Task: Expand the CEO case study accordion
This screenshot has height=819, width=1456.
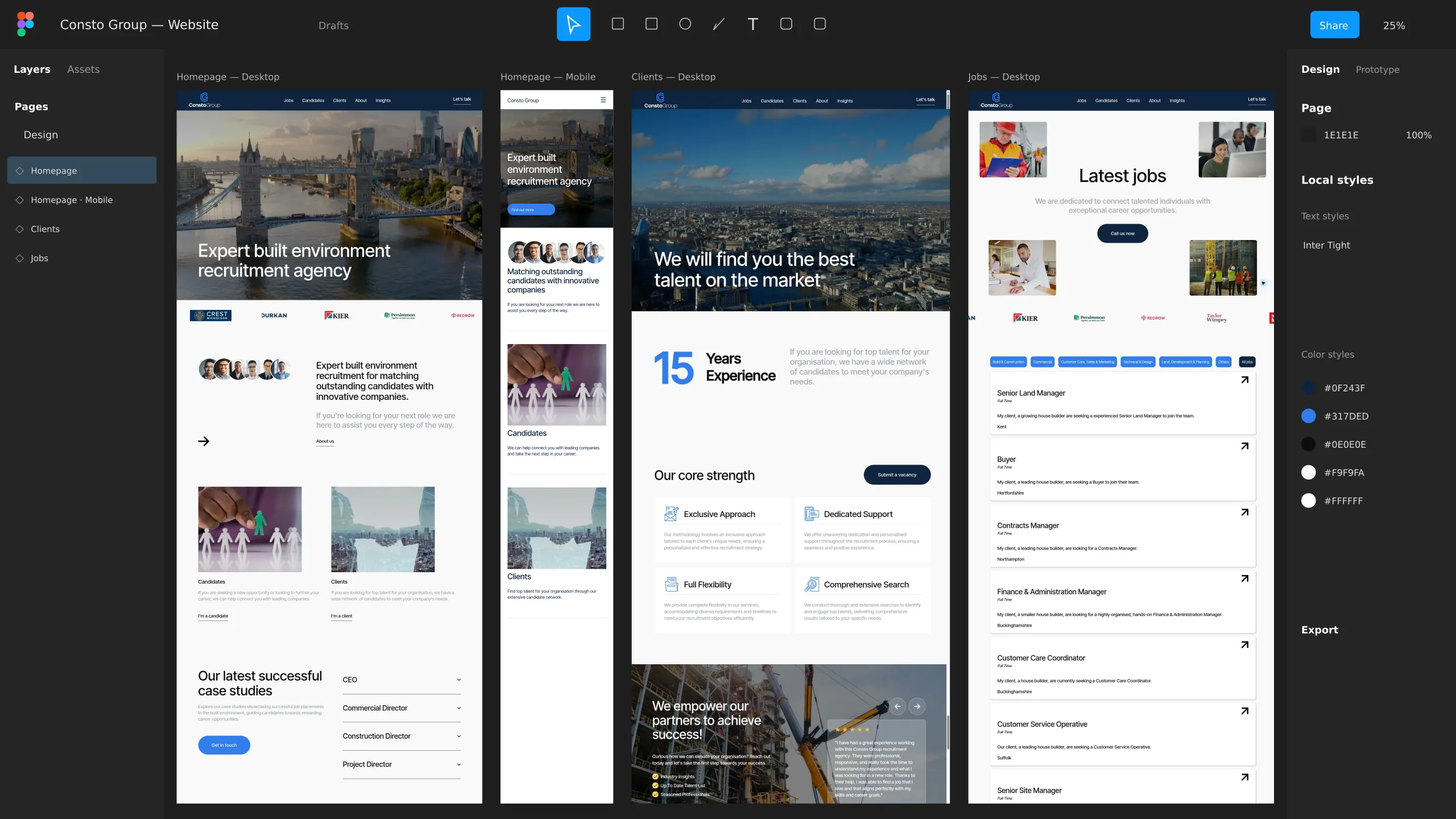Action: (x=402, y=680)
